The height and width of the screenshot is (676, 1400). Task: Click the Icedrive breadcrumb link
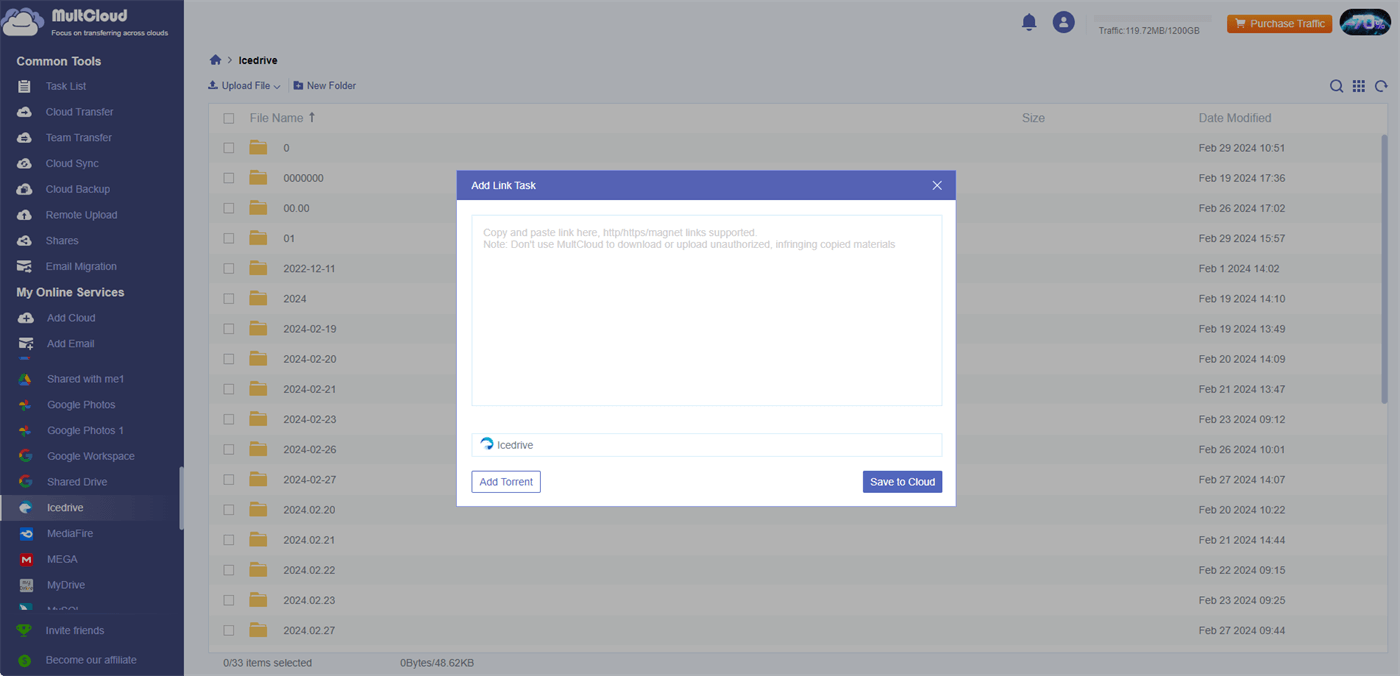pos(258,61)
